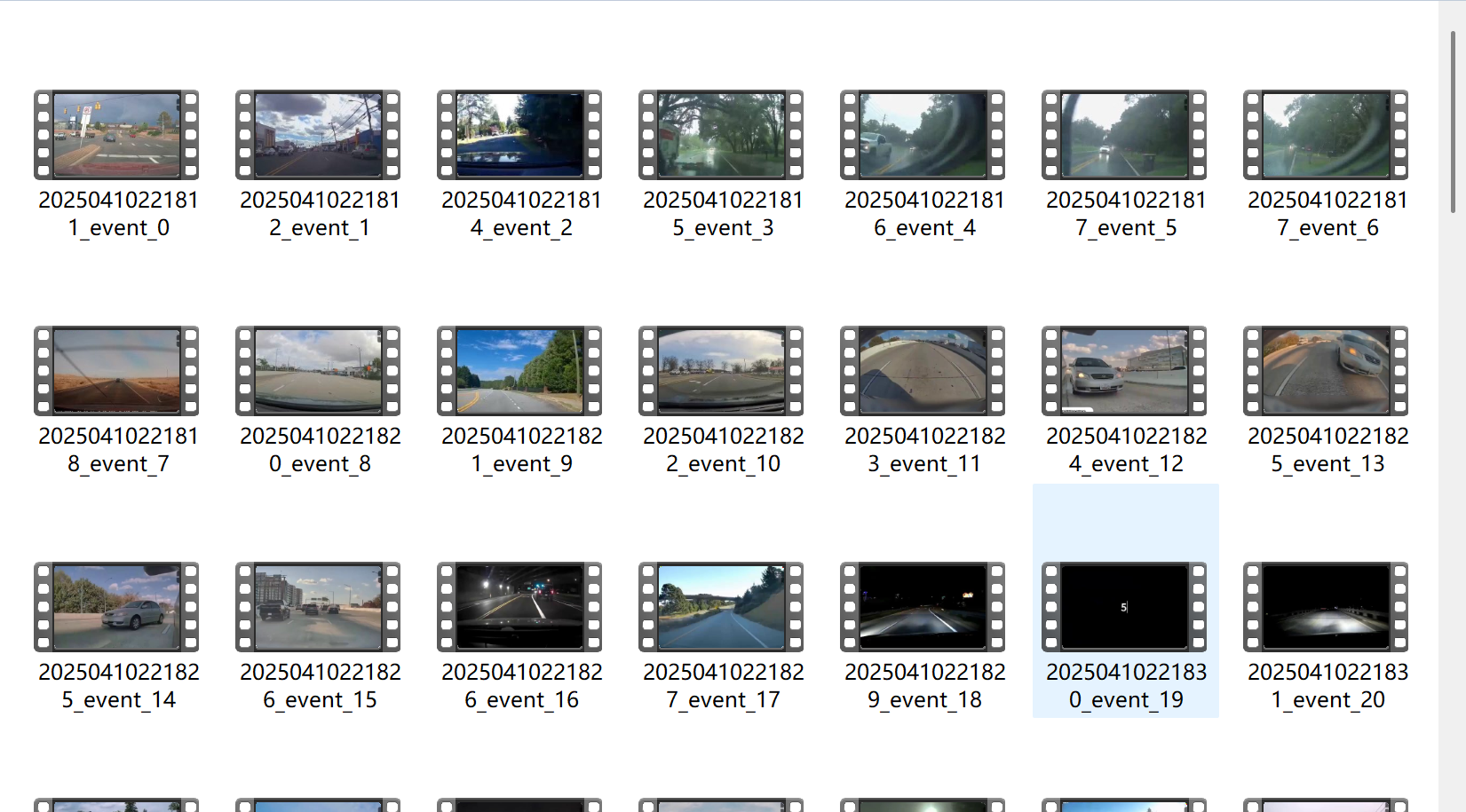Click file name 20250410221818_event_7

pyautogui.click(x=119, y=450)
